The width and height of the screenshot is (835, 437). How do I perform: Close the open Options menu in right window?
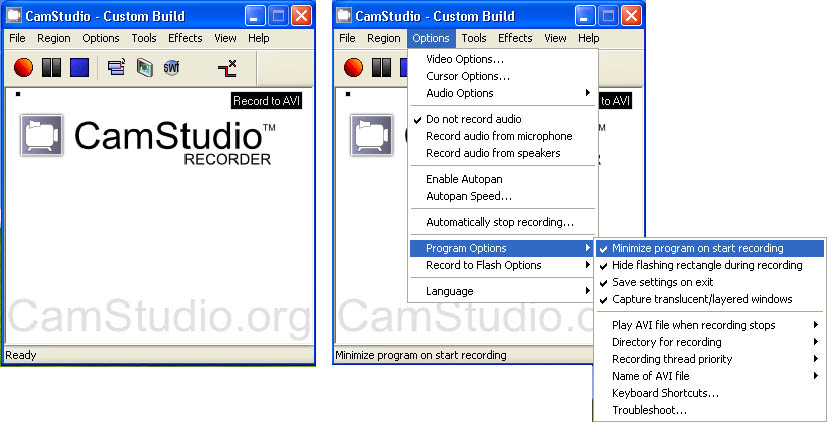click(x=431, y=38)
